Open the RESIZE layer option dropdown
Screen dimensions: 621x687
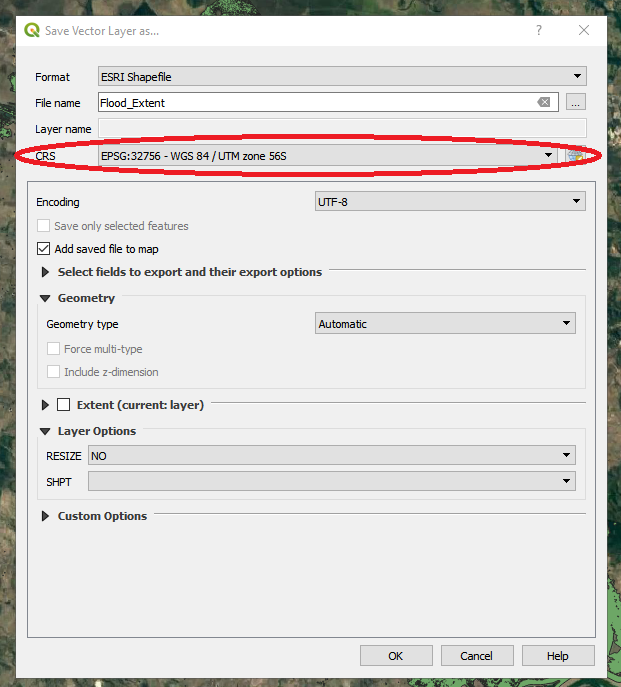tap(331, 456)
